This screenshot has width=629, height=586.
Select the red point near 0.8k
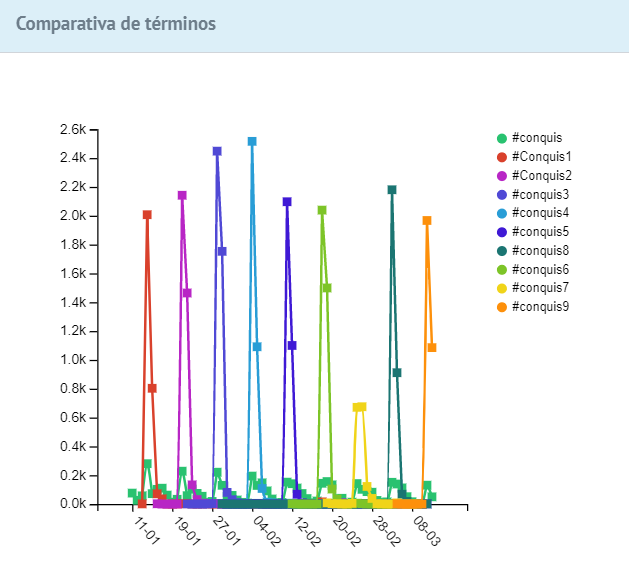coord(152,388)
